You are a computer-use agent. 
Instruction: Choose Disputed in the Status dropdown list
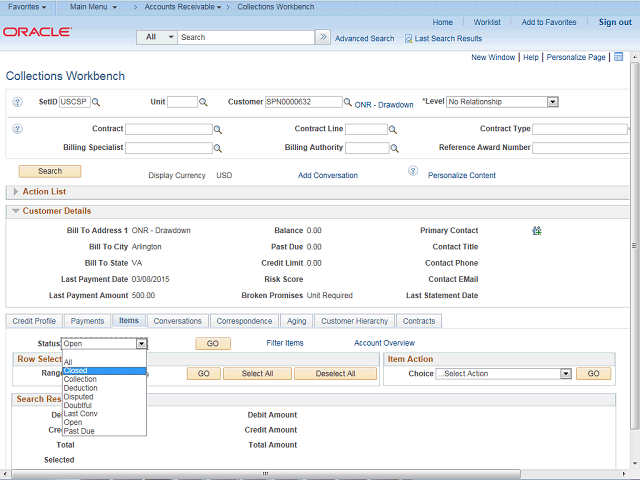pos(79,397)
